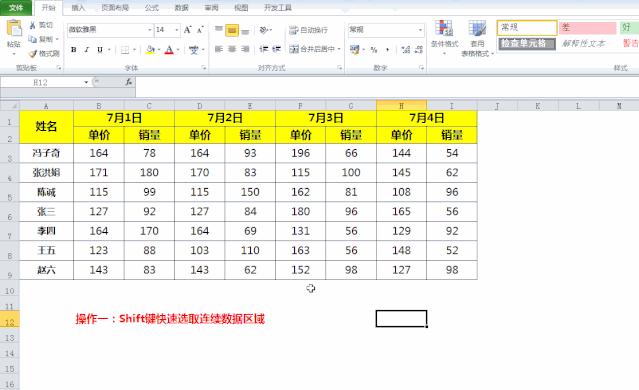The width and height of the screenshot is (639, 390).
Task: Click the Select All corner button
Action: (10, 106)
